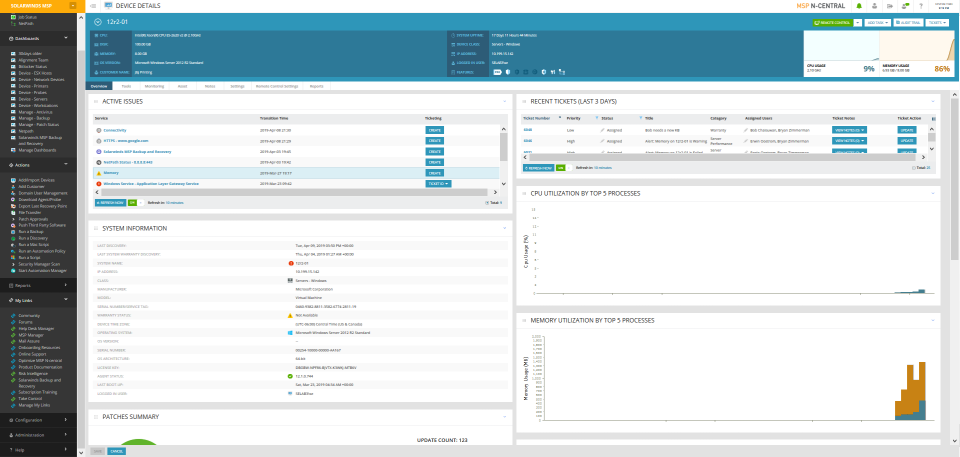
Task: Click the Connectivity status icon
Action: (99, 130)
